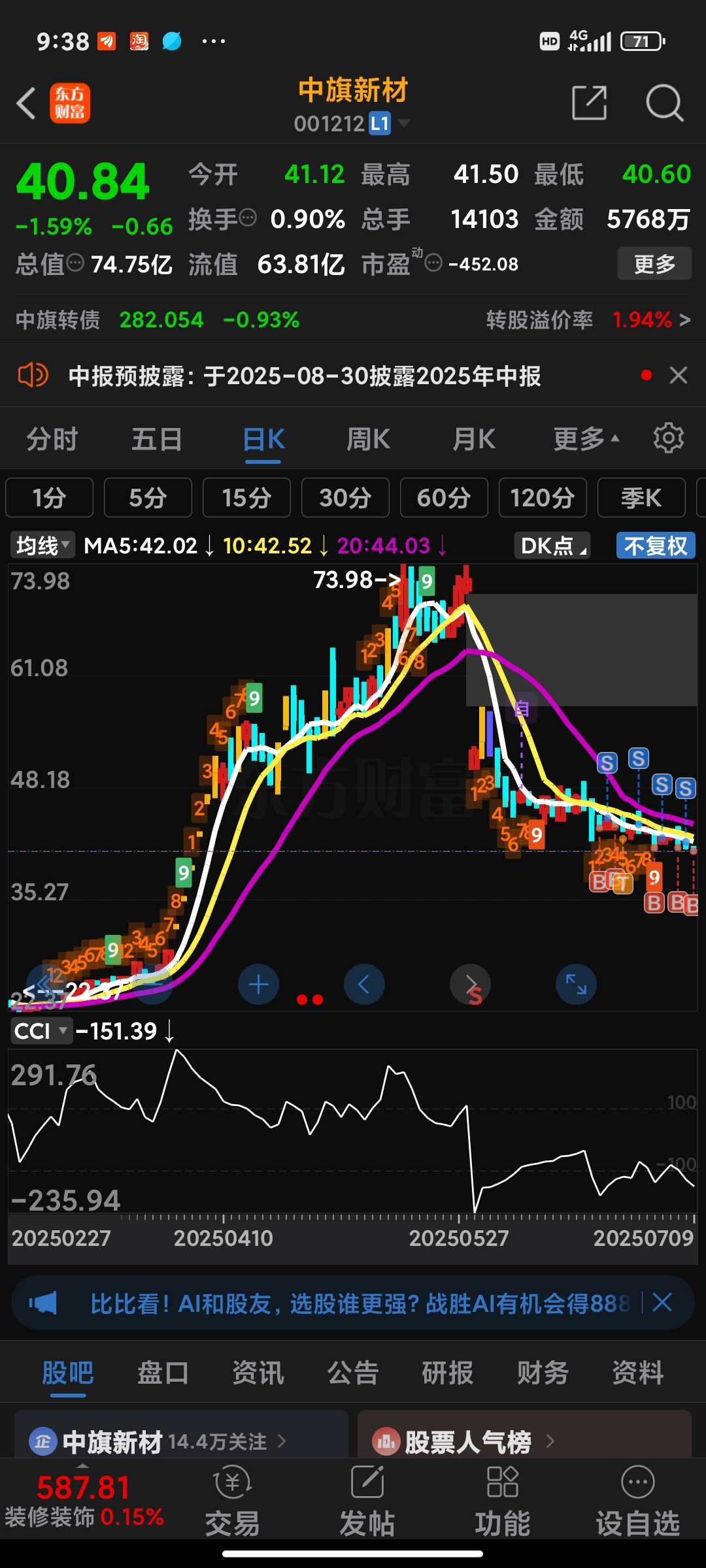This screenshot has width=706, height=1568.
Task: Open 发帖 post icon
Action: pos(367,1502)
